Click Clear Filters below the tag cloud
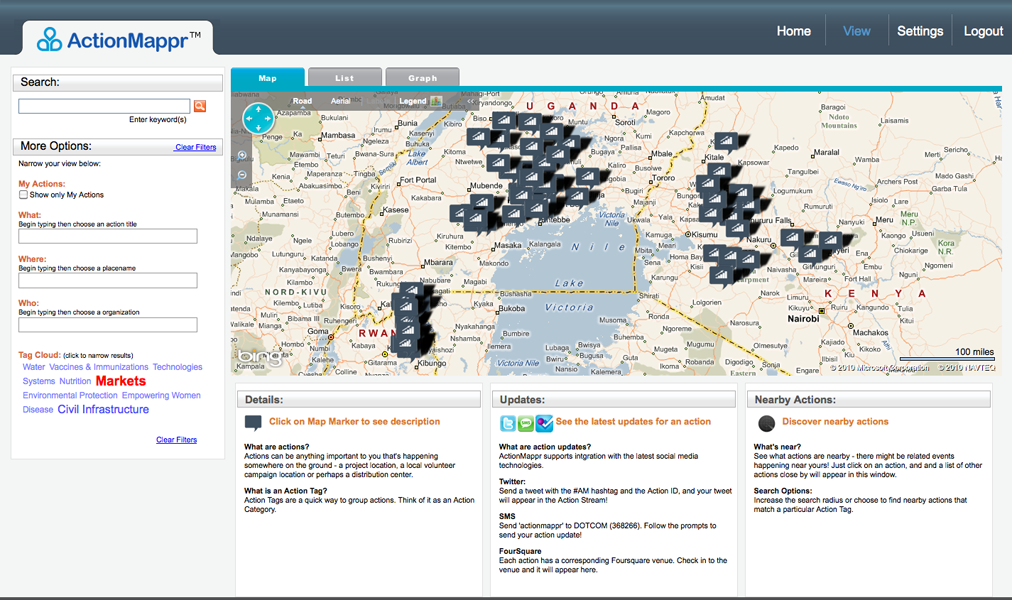 176,439
